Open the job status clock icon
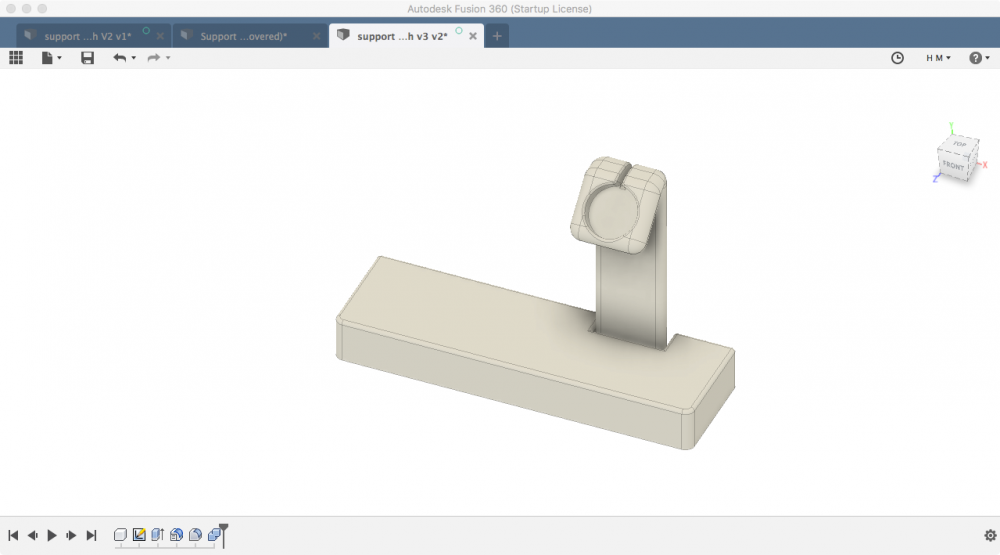 point(897,58)
